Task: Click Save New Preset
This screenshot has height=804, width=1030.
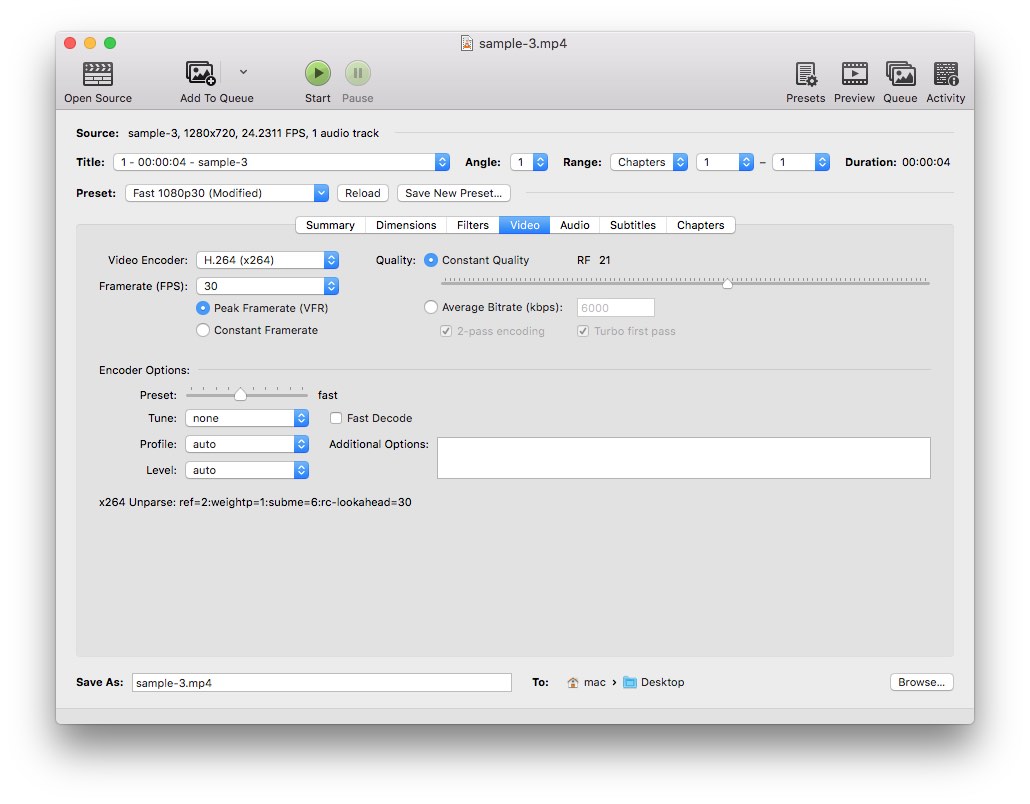Action: [453, 192]
